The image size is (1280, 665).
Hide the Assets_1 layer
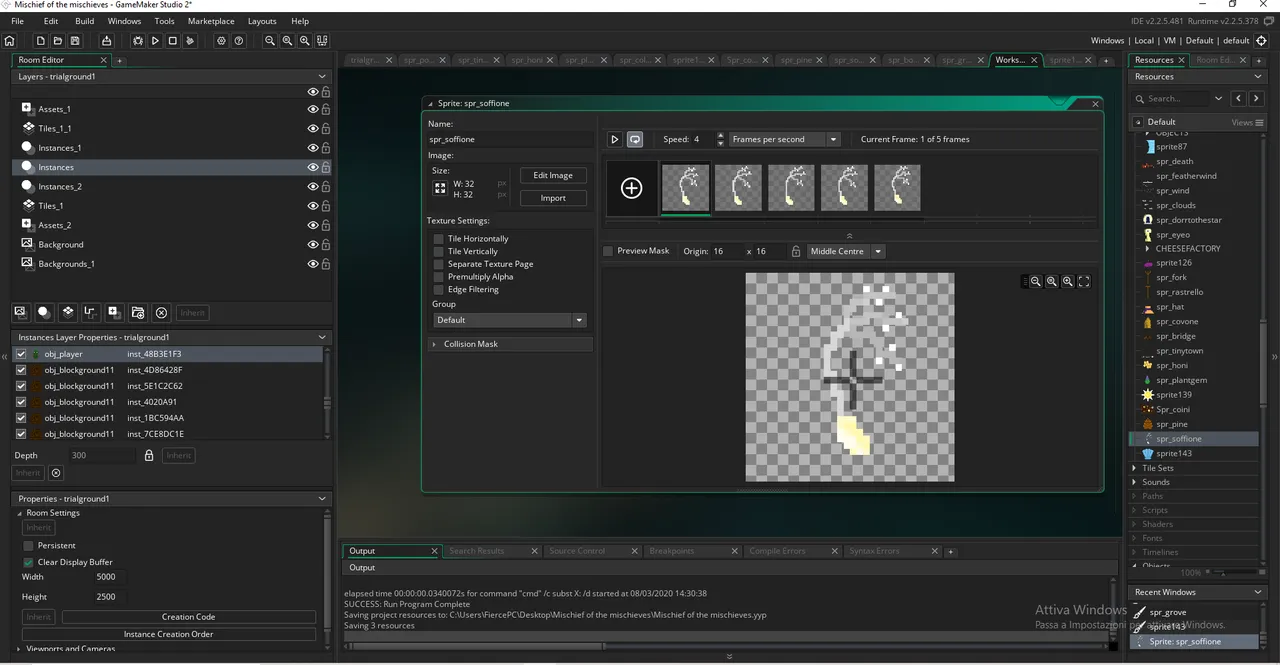(313, 109)
